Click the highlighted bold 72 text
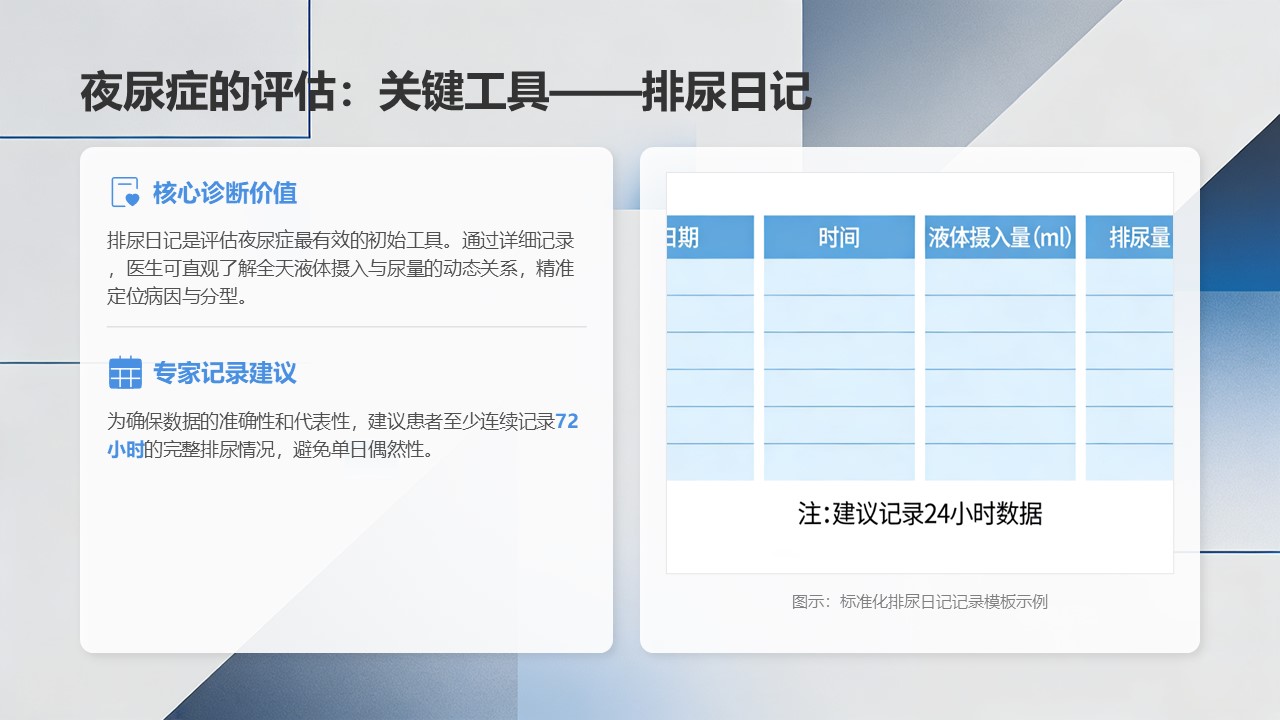The height and width of the screenshot is (720, 1280). pyautogui.click(x=566, y=422)
